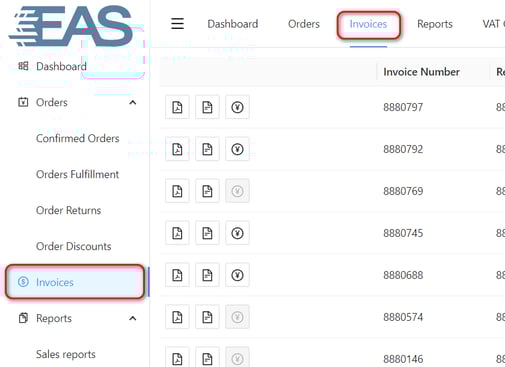Click yen payment icon for invoice 8880745

(x=237, y=233)
